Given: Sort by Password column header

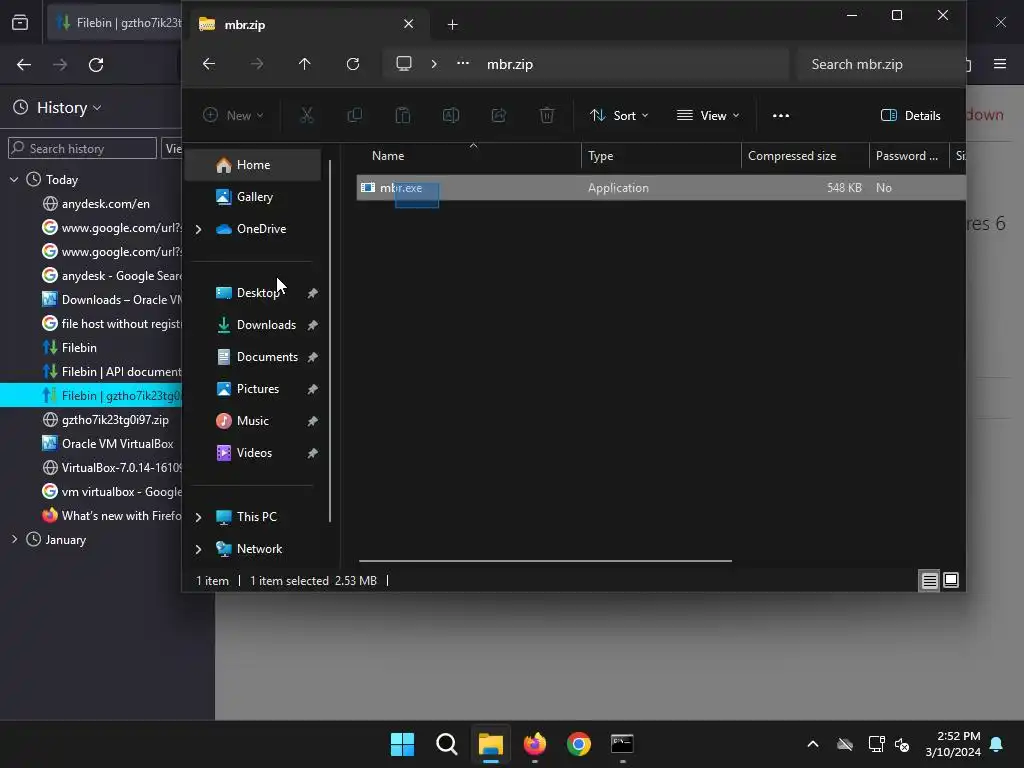Looking at the screenshot, I should click(909, 156).
